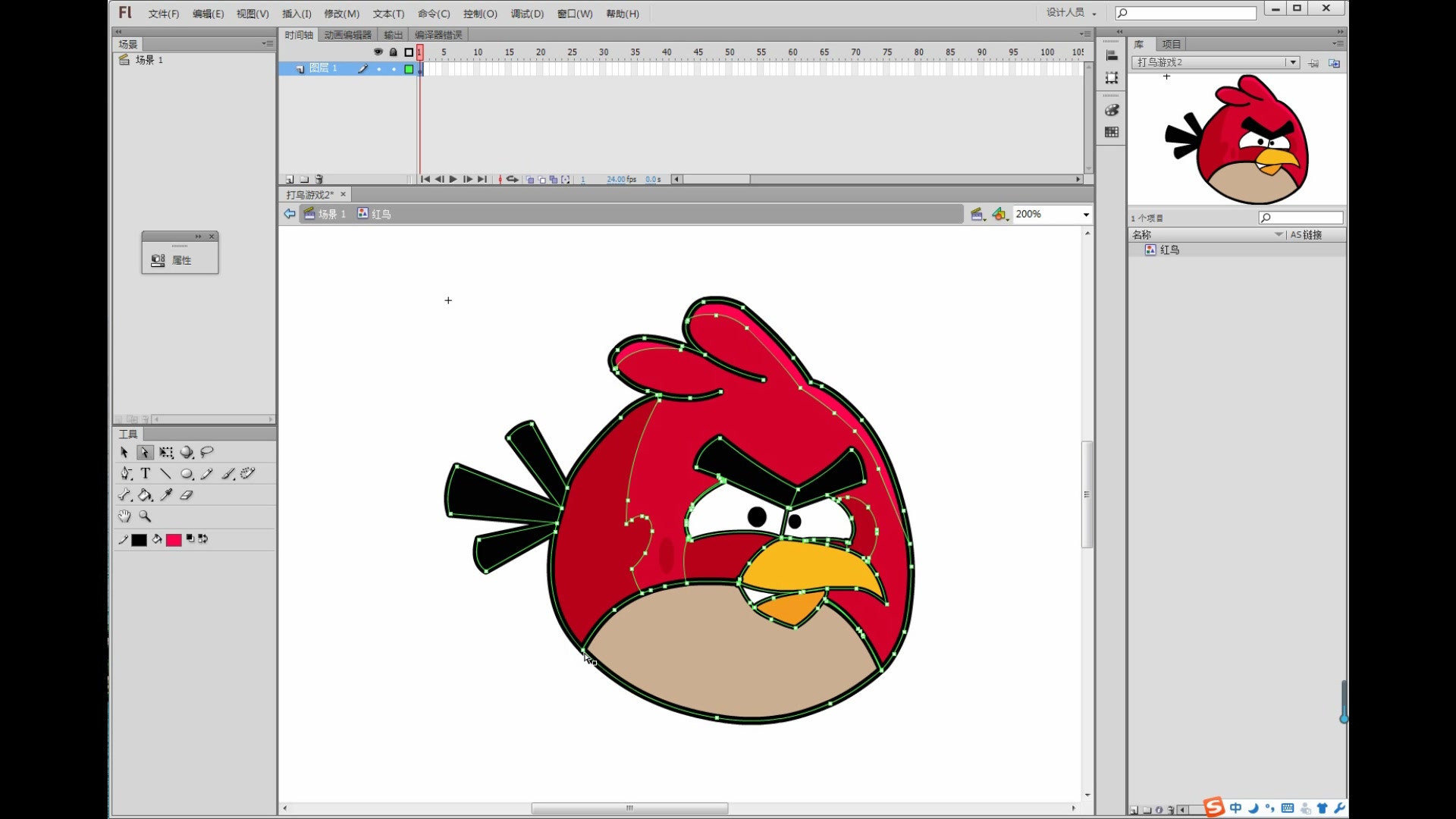Toggle show or hide all layers eye
Viewport: 1456px width, 819px height.
pyautogui.click(x=378, y=52)
